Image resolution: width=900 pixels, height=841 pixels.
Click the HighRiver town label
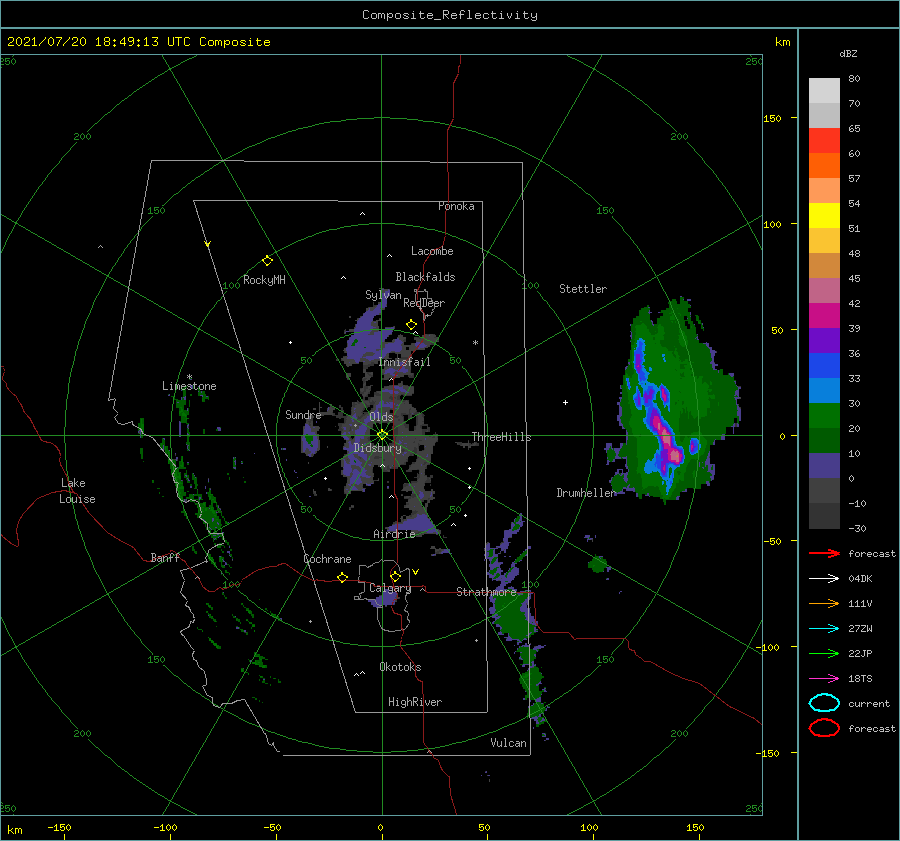click(x=415, y=702)
